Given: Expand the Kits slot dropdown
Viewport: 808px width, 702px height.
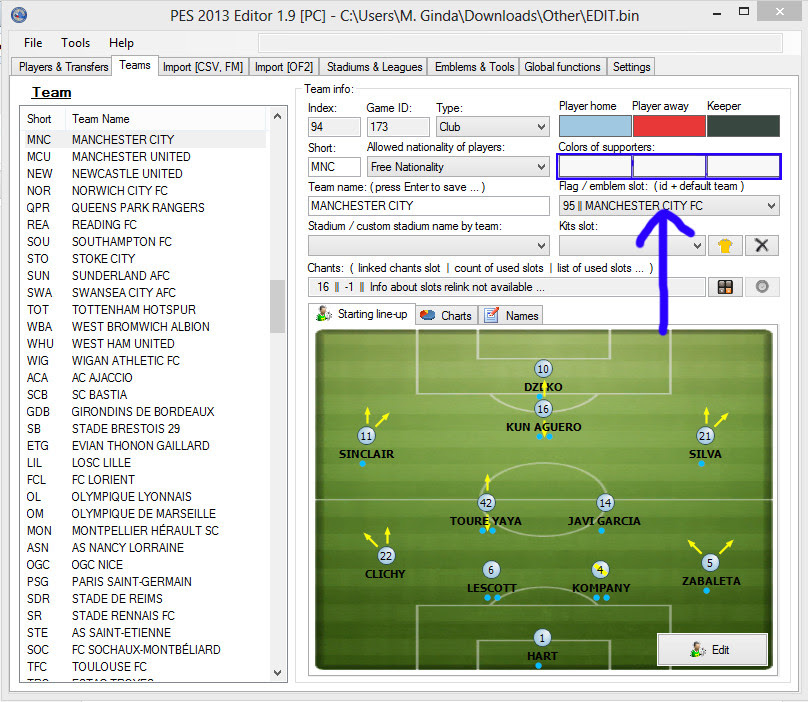Looking at the screenshot, I should click(632, 245).
